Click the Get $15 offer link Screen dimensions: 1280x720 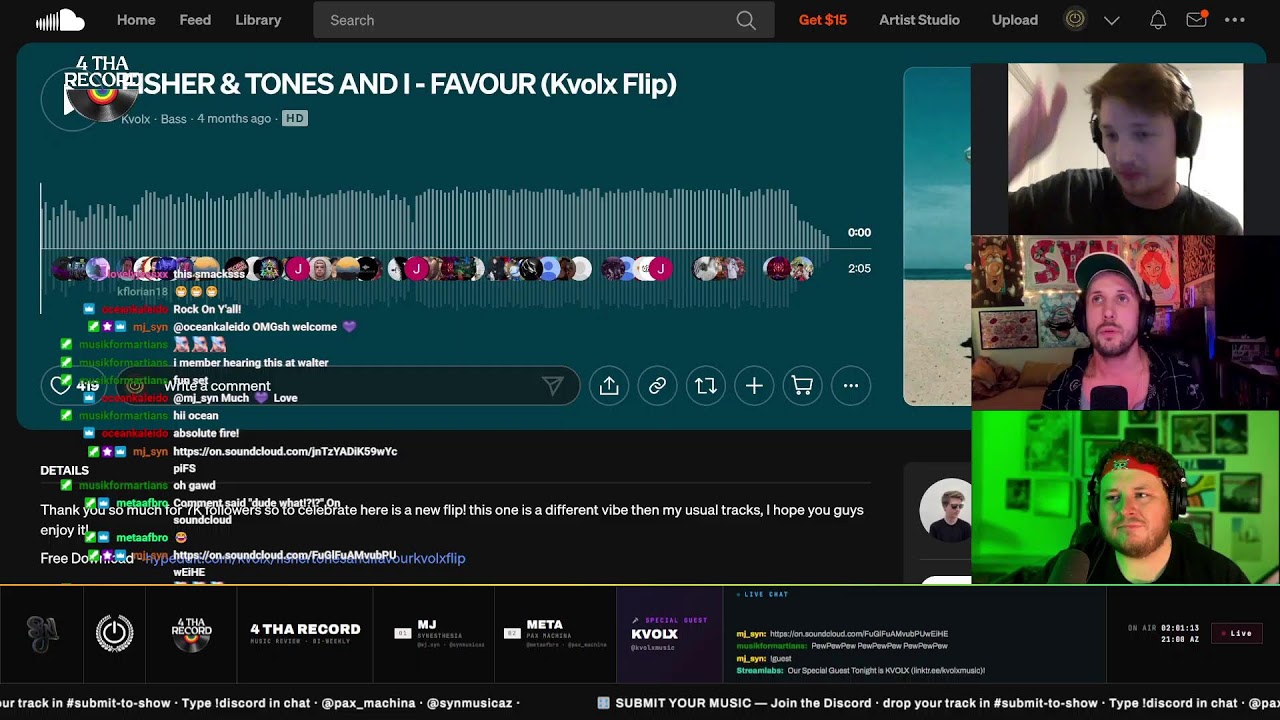(x=823, y=20)
